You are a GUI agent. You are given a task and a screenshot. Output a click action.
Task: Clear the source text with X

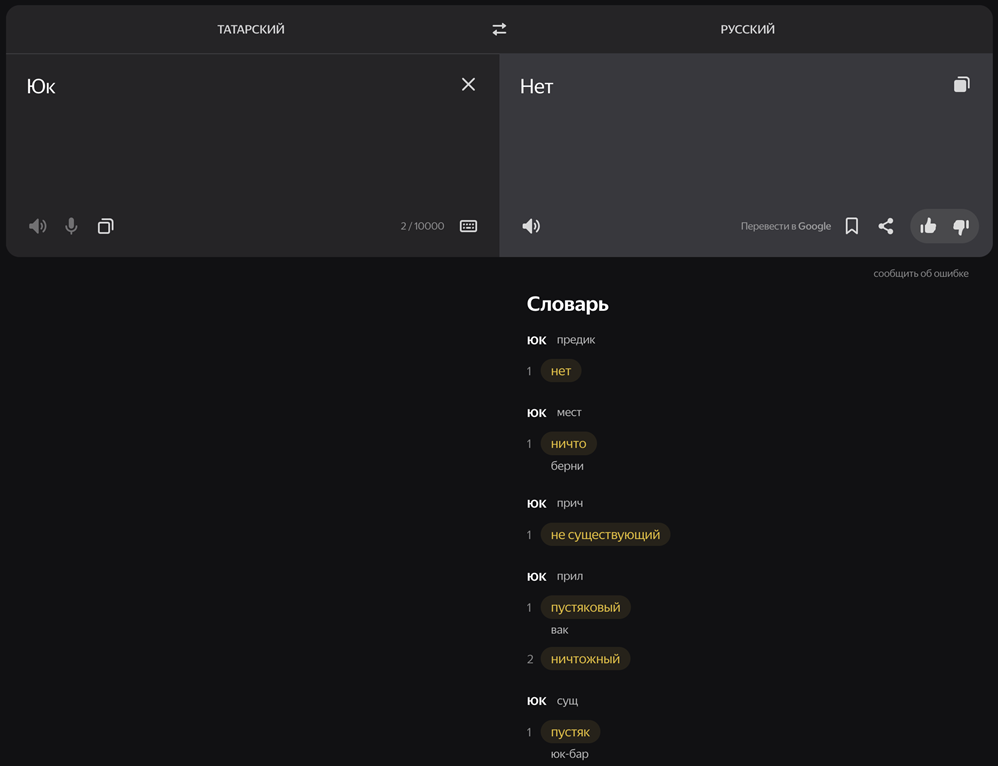tap(468, 85)
